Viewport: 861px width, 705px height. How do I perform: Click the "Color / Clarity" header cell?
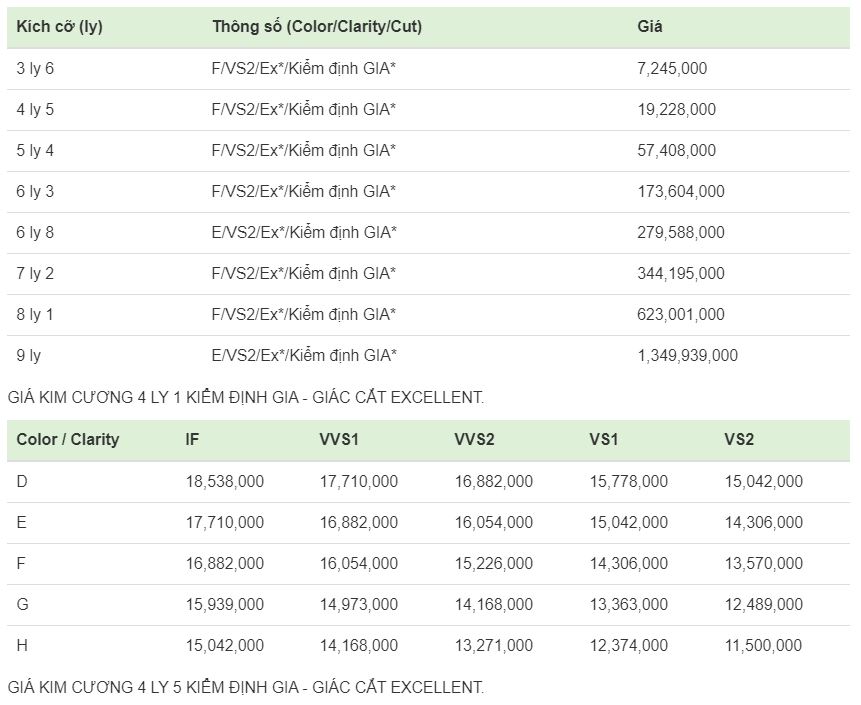click(x=68, y=439)
